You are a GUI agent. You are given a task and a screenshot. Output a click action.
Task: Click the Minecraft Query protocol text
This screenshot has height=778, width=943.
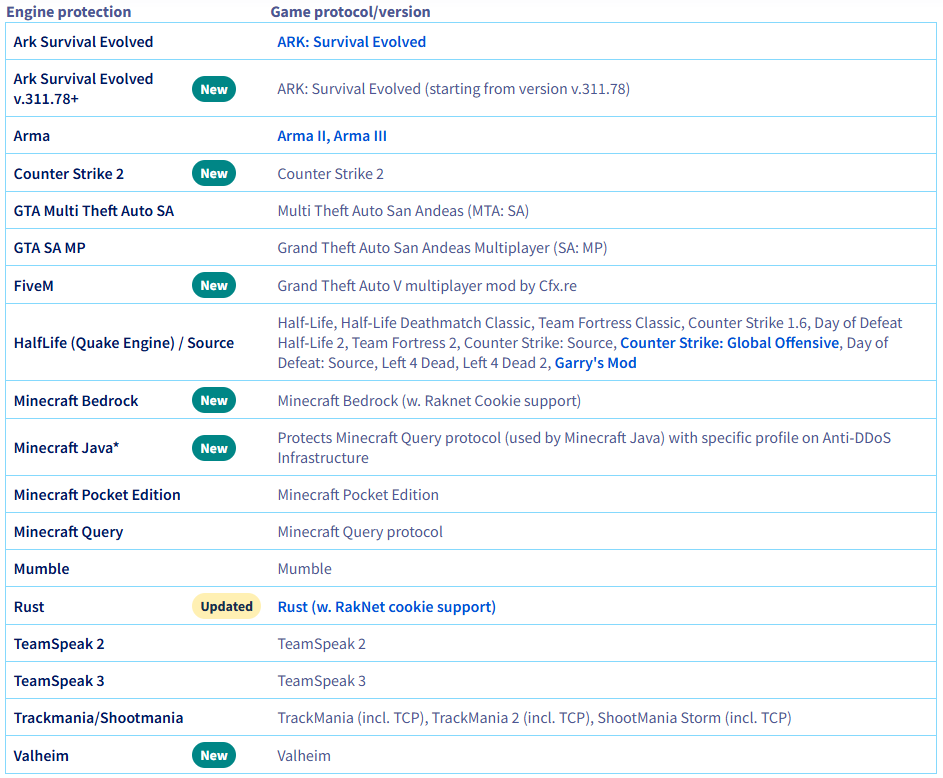[360, 532]
